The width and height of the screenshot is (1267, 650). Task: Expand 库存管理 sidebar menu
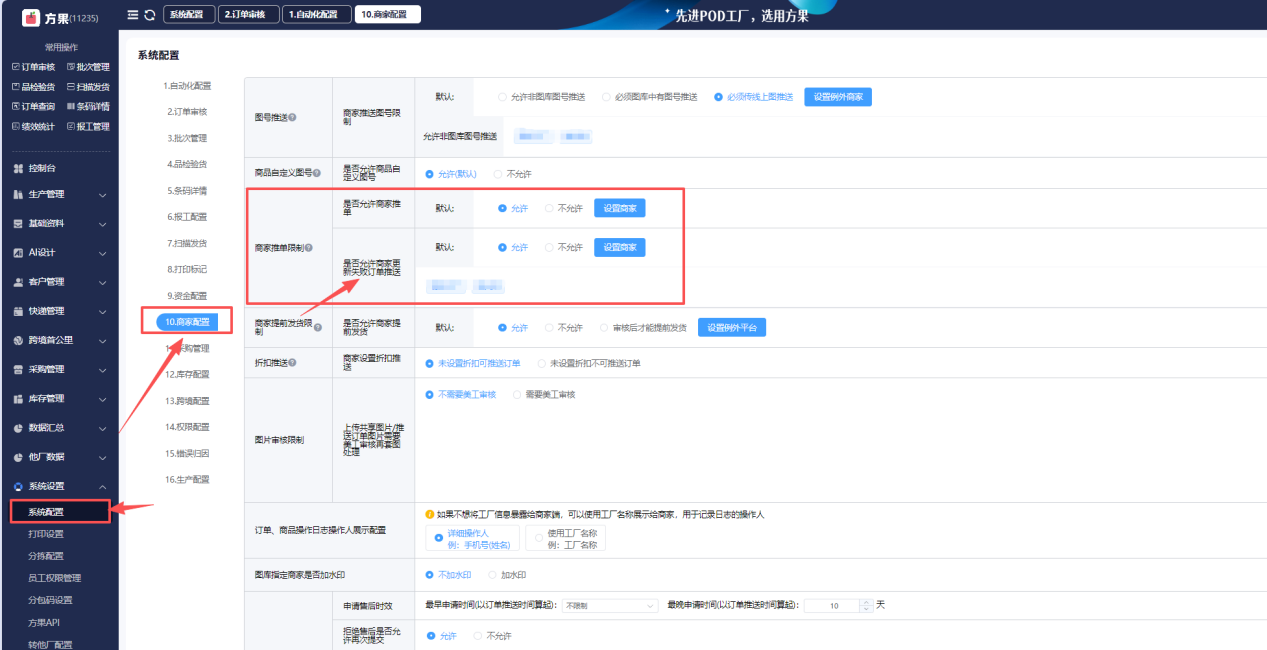59,399
